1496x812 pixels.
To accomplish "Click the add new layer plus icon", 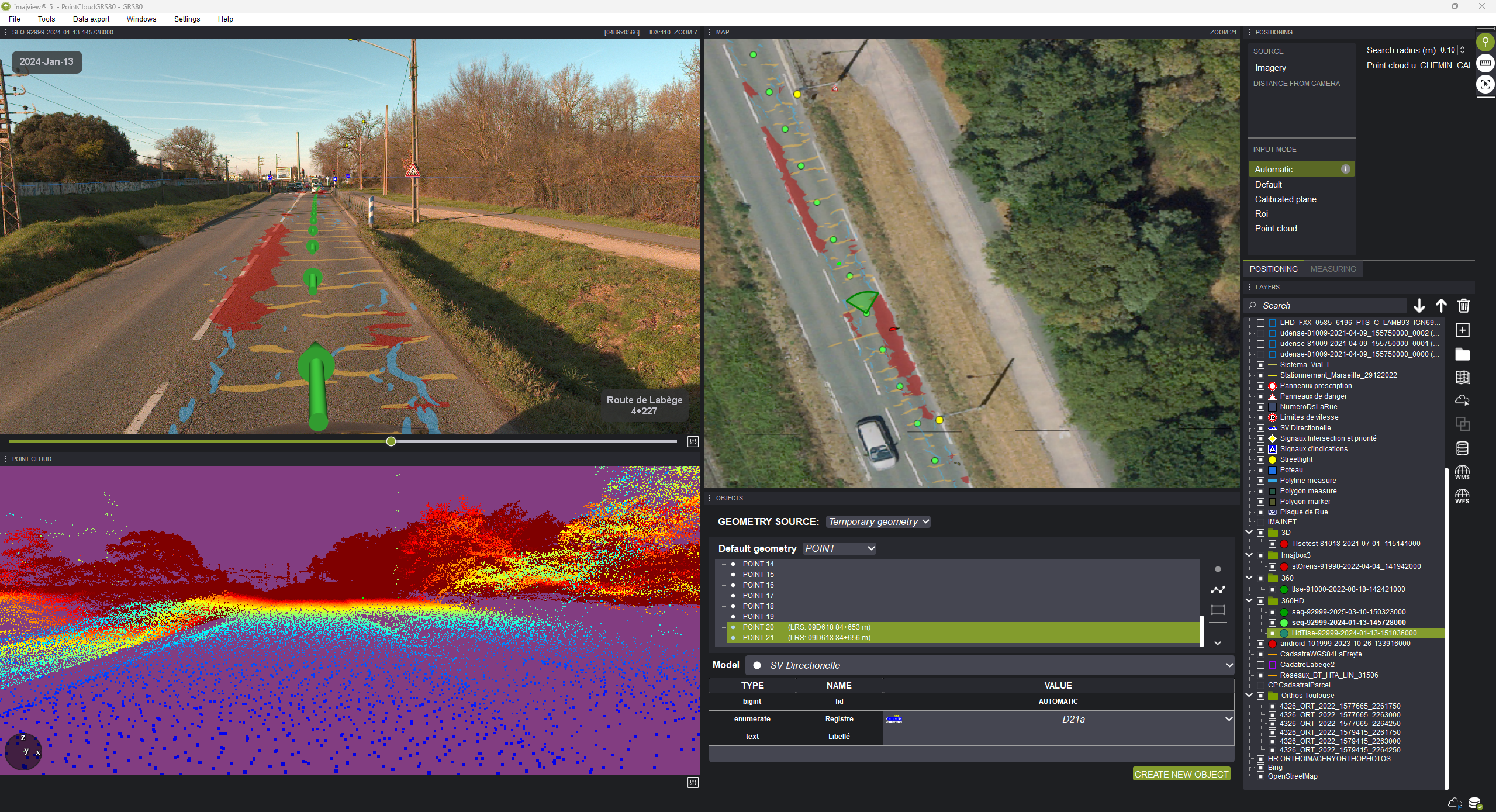I will click(1462, 330).
